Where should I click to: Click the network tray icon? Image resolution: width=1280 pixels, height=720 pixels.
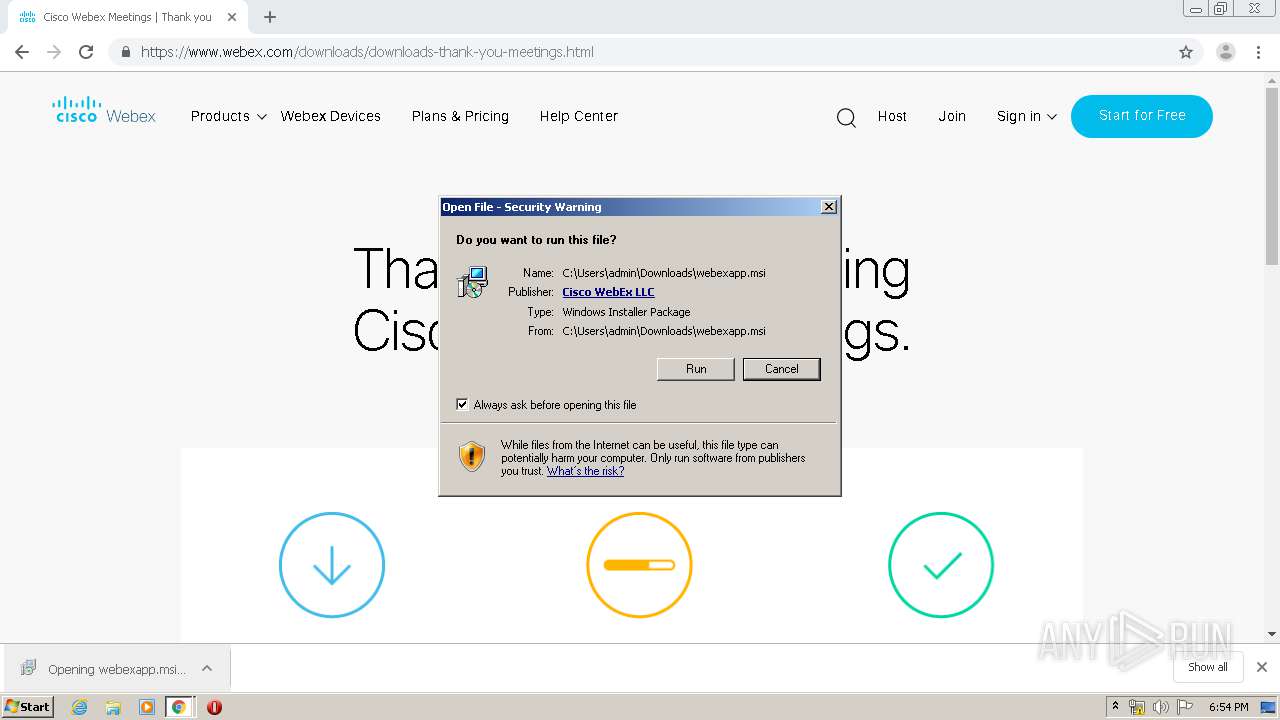[1137, 707]
